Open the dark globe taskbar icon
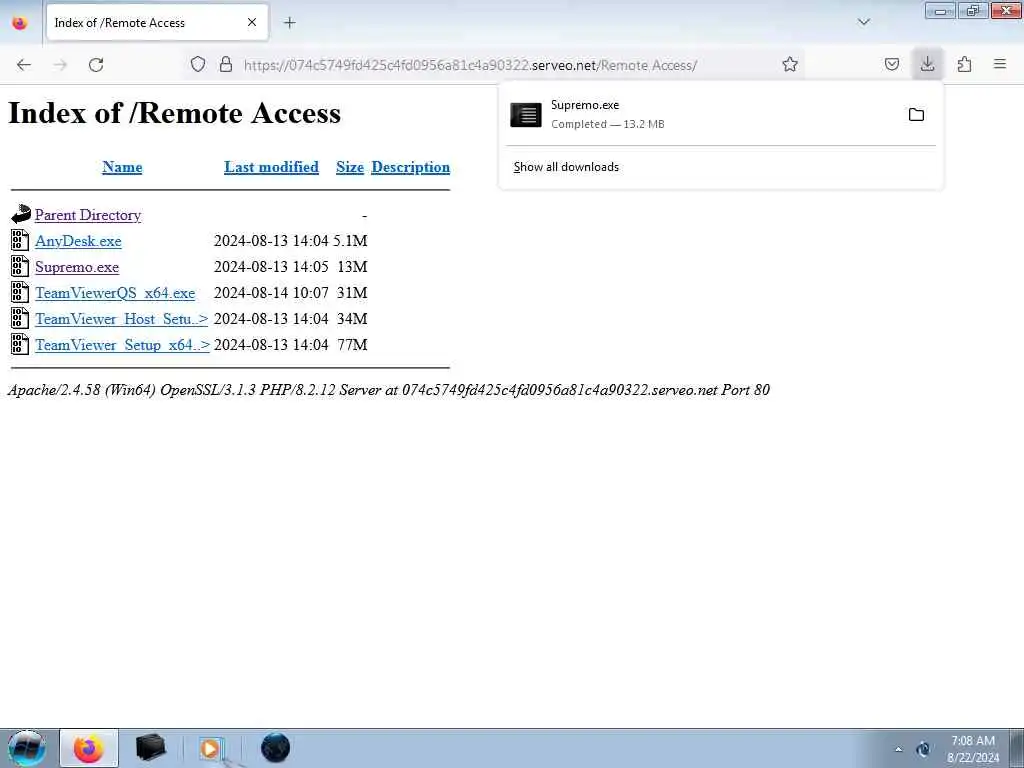The width and height of the screenshot is (1024, 768). [x=275, y=748]
